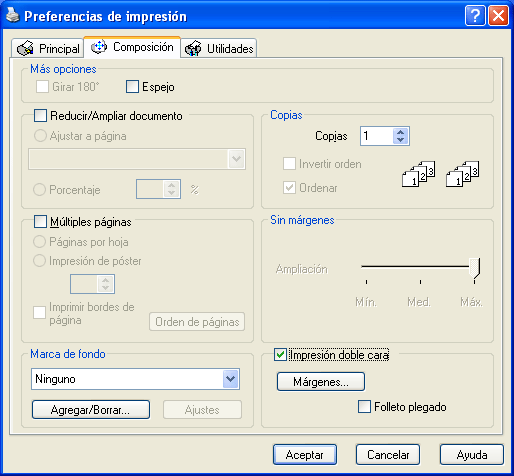Increase copies with the up arrow

click(x=401, y=132)
